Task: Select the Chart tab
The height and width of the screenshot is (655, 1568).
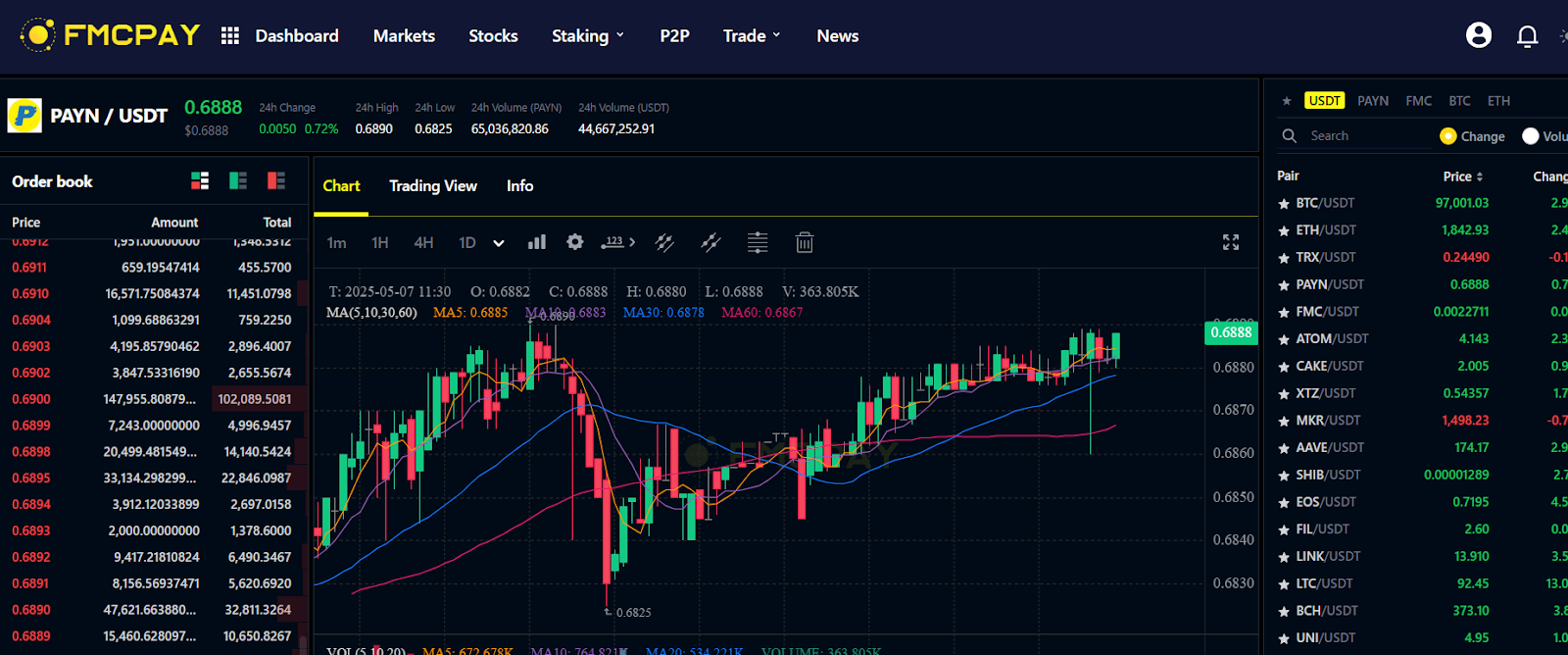Action: pos(341,186)
